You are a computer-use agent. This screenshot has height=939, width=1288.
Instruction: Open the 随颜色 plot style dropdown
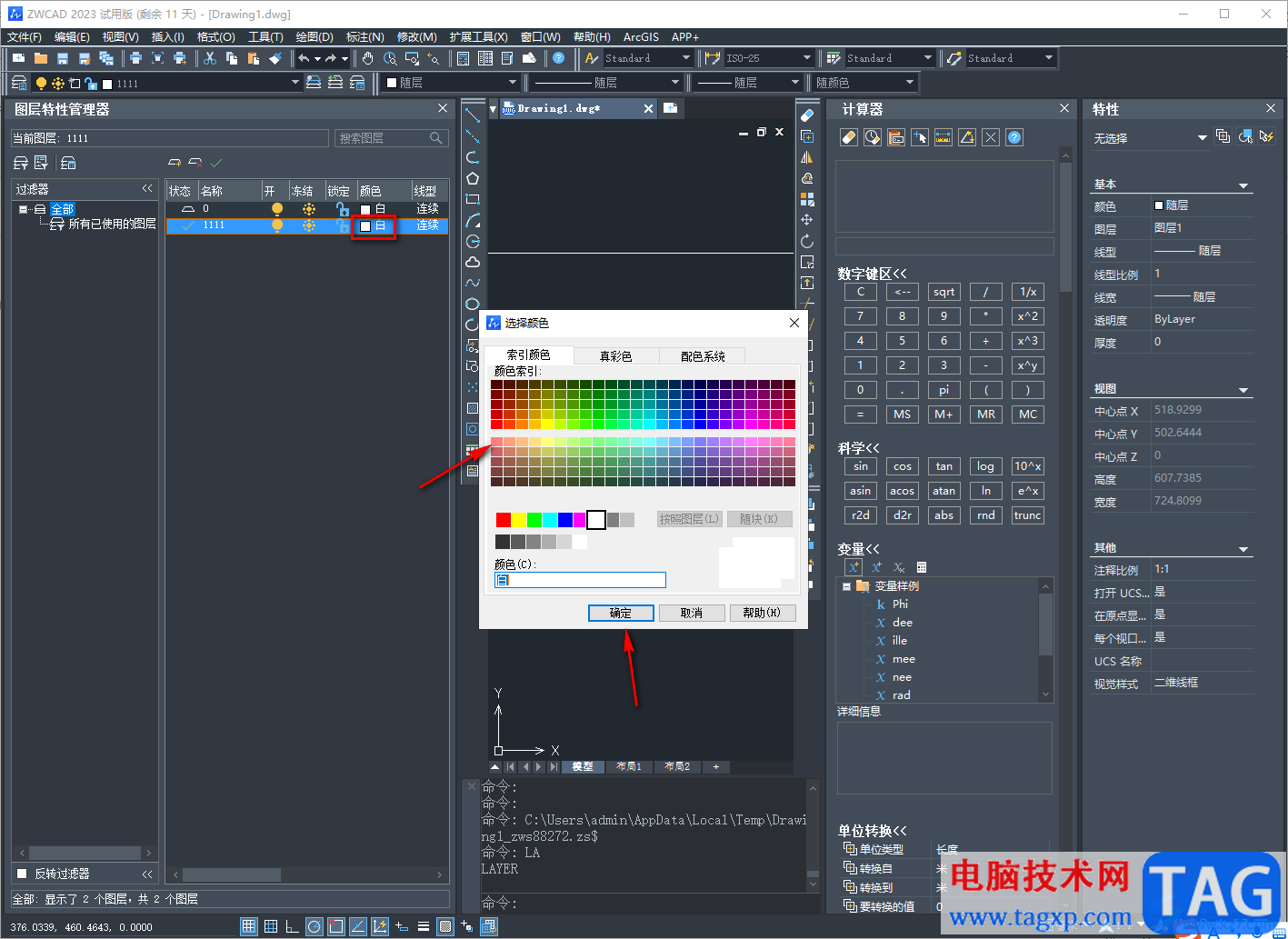click(910, 83)
